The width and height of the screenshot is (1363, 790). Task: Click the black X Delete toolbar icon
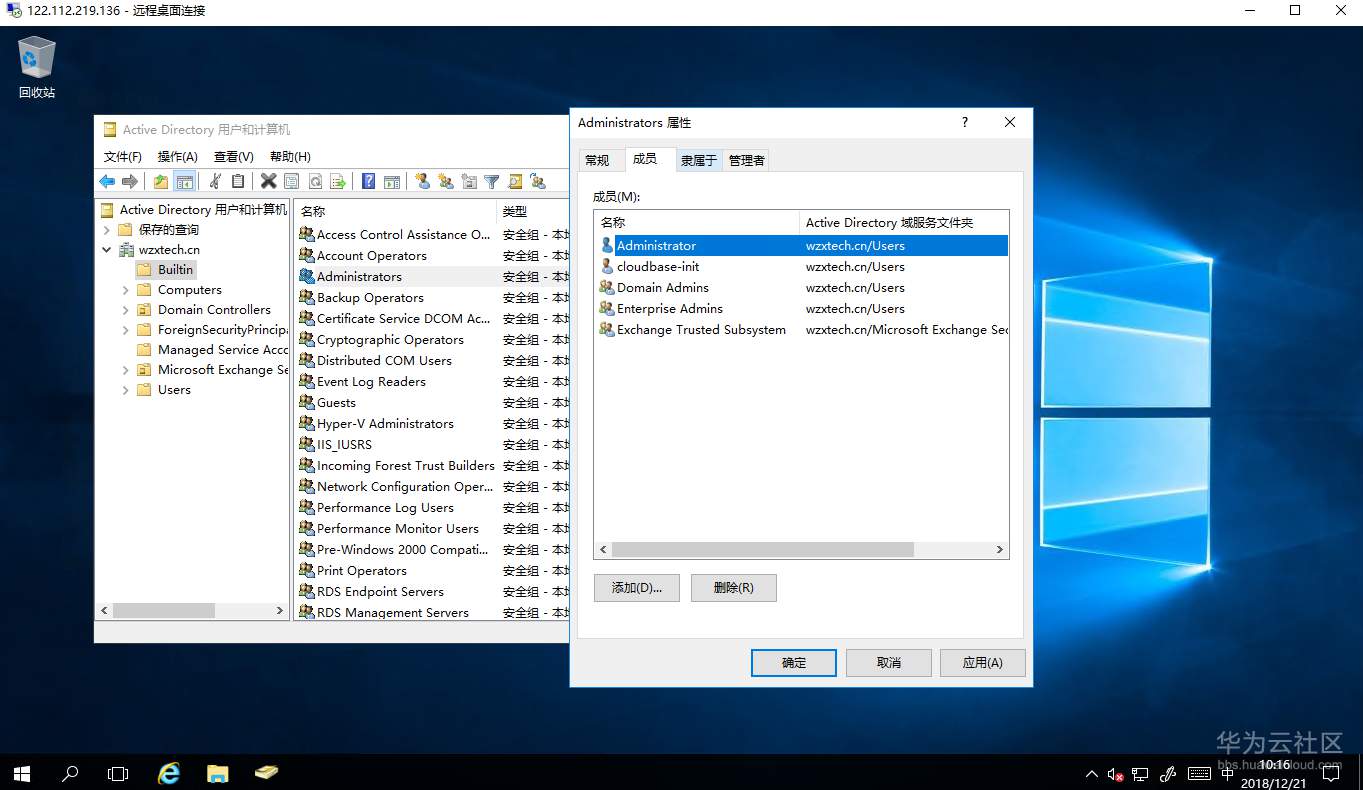pos(268,181)
